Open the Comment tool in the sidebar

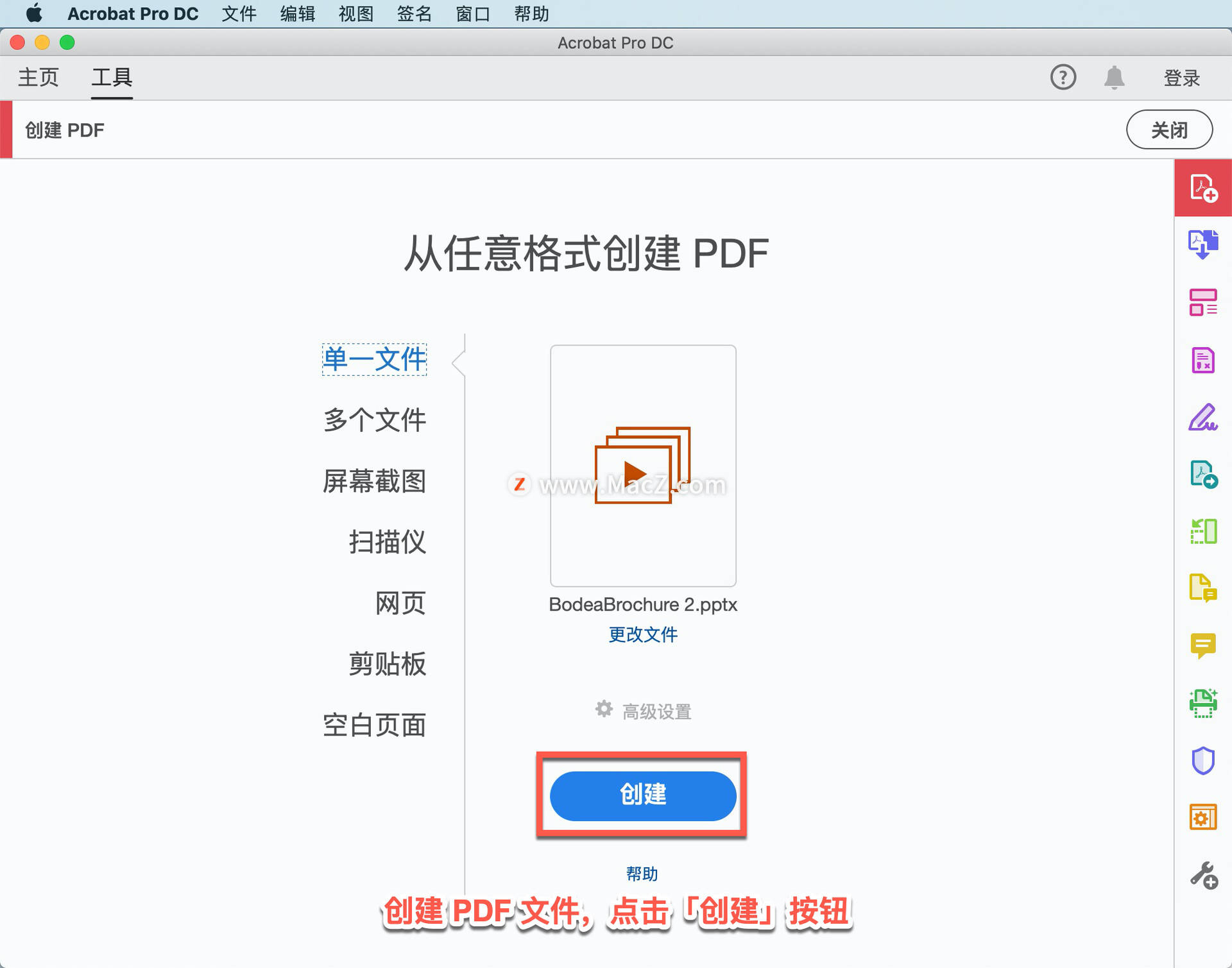[x=1204, y=645]
